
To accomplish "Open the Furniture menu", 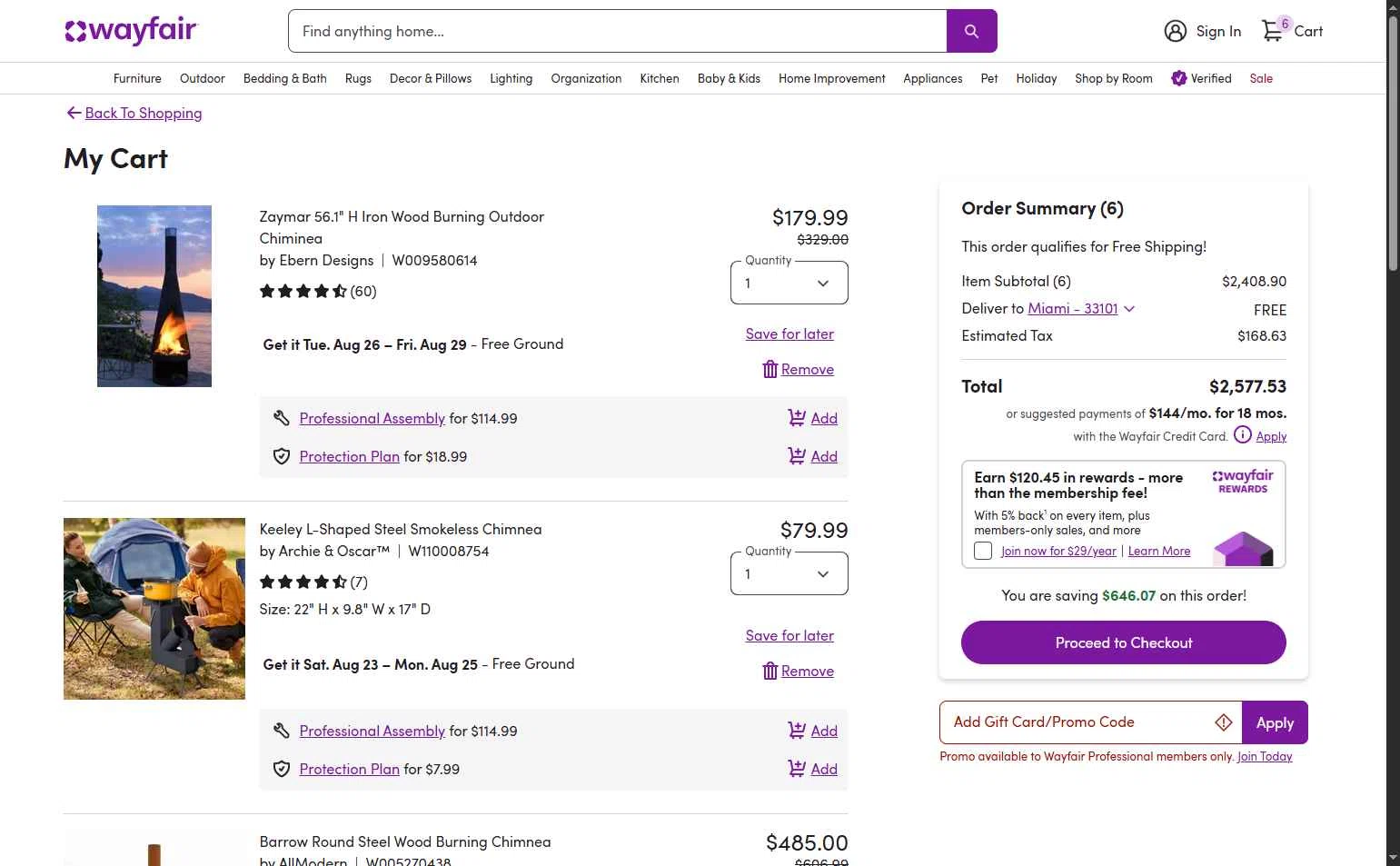I will [x=137, y=78].
